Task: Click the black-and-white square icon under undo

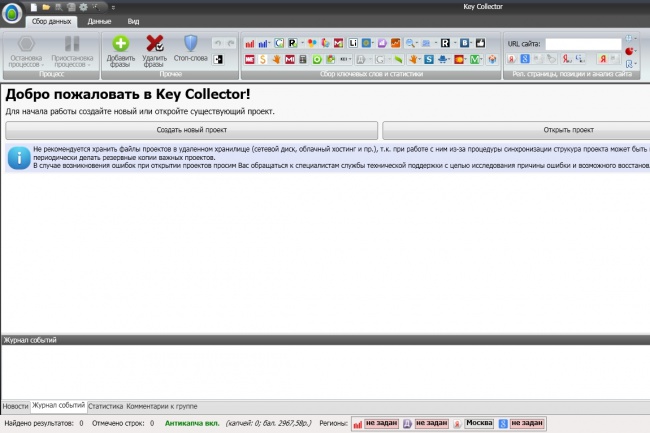Action: pos(218,59)
